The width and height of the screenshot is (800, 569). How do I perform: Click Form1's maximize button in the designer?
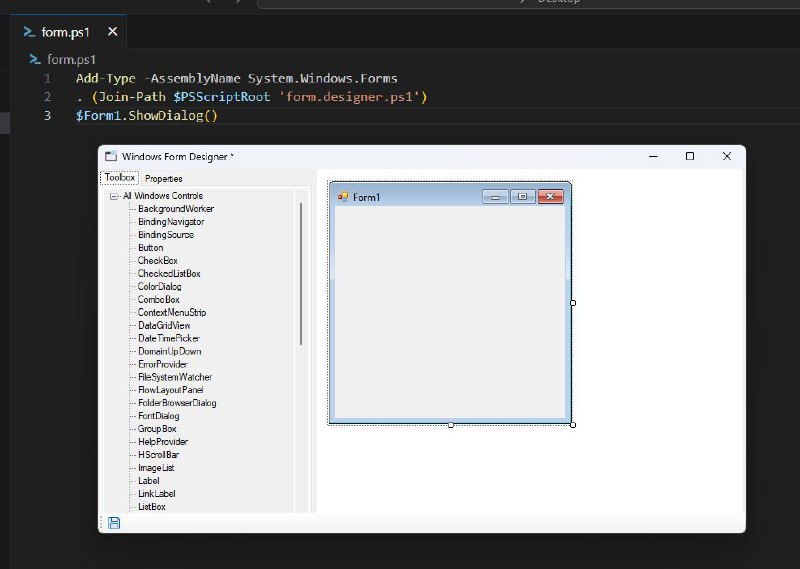pos(522,197)
